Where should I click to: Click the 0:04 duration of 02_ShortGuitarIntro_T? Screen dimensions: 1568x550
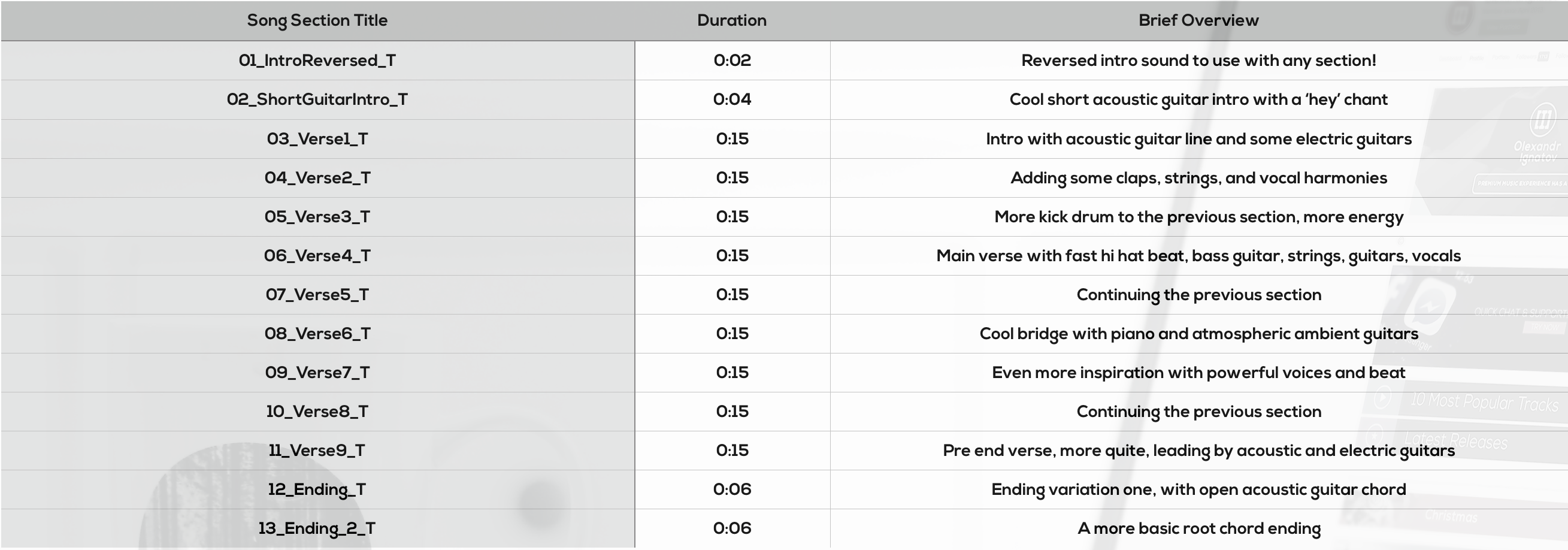pyautogui.click(x=732, y=99)
